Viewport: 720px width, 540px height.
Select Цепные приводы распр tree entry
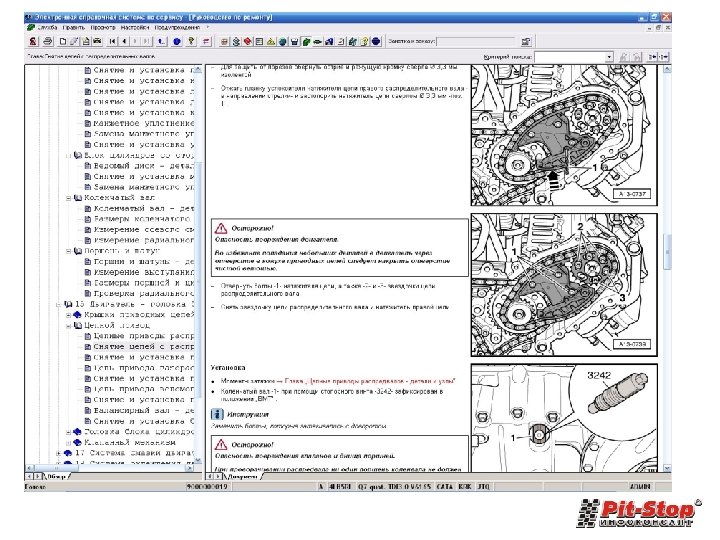[139, 336]
